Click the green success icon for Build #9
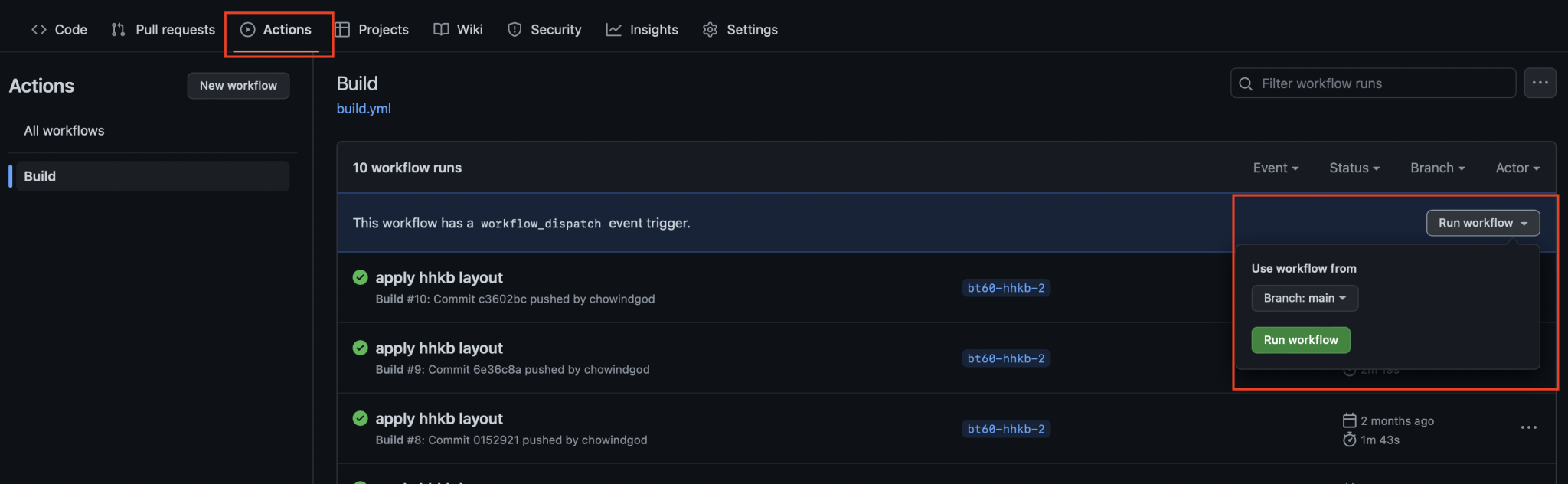 pos(360,348)
